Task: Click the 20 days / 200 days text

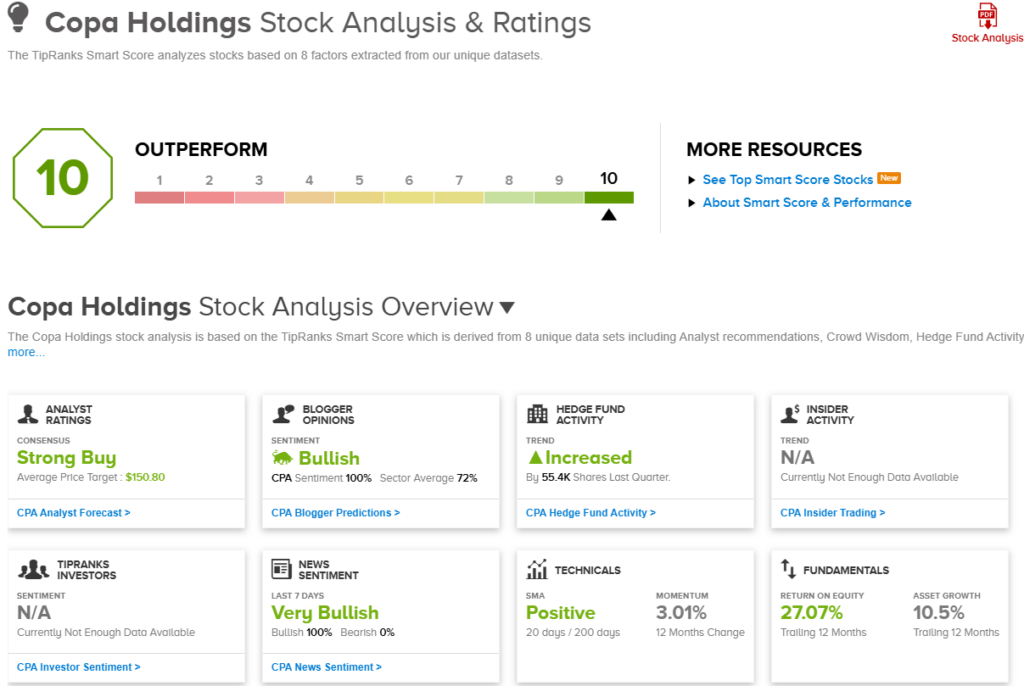Action: pyautogui.click(x=573, y=632)
